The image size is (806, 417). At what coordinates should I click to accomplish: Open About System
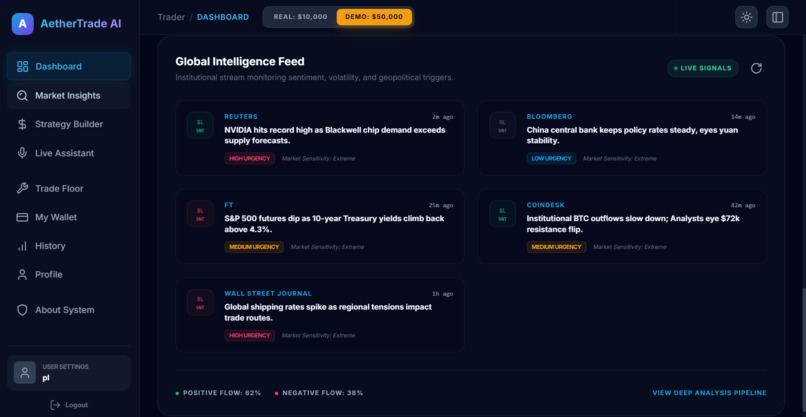(69, 310)
